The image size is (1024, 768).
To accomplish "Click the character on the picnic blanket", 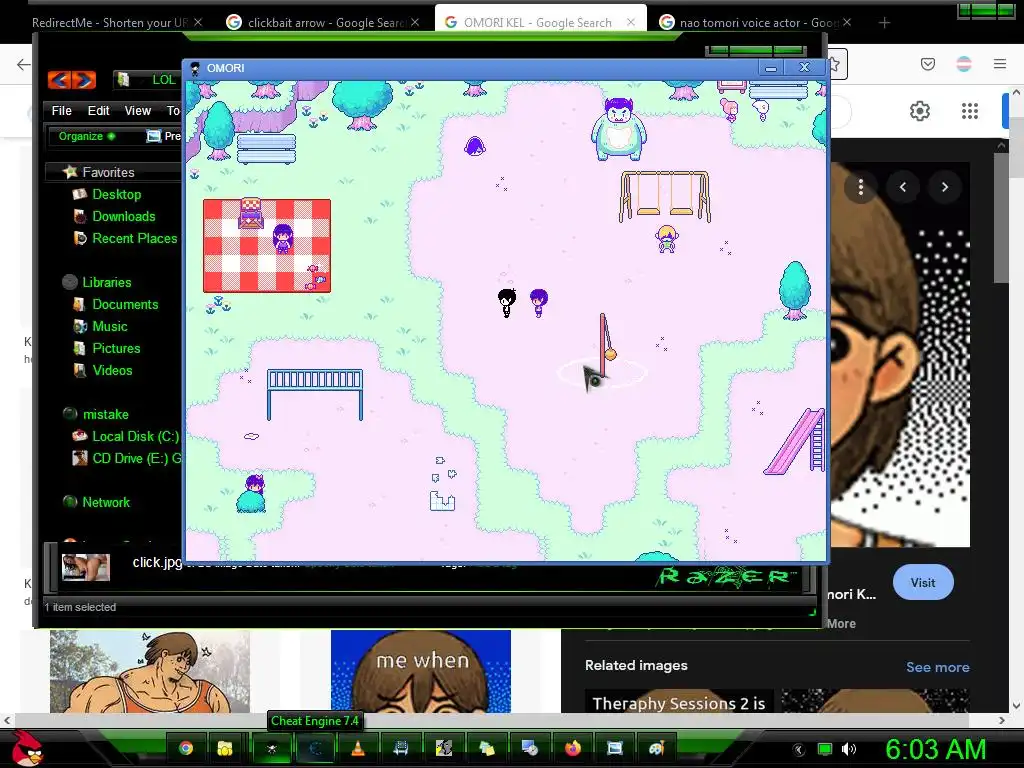I will (282, 238).
